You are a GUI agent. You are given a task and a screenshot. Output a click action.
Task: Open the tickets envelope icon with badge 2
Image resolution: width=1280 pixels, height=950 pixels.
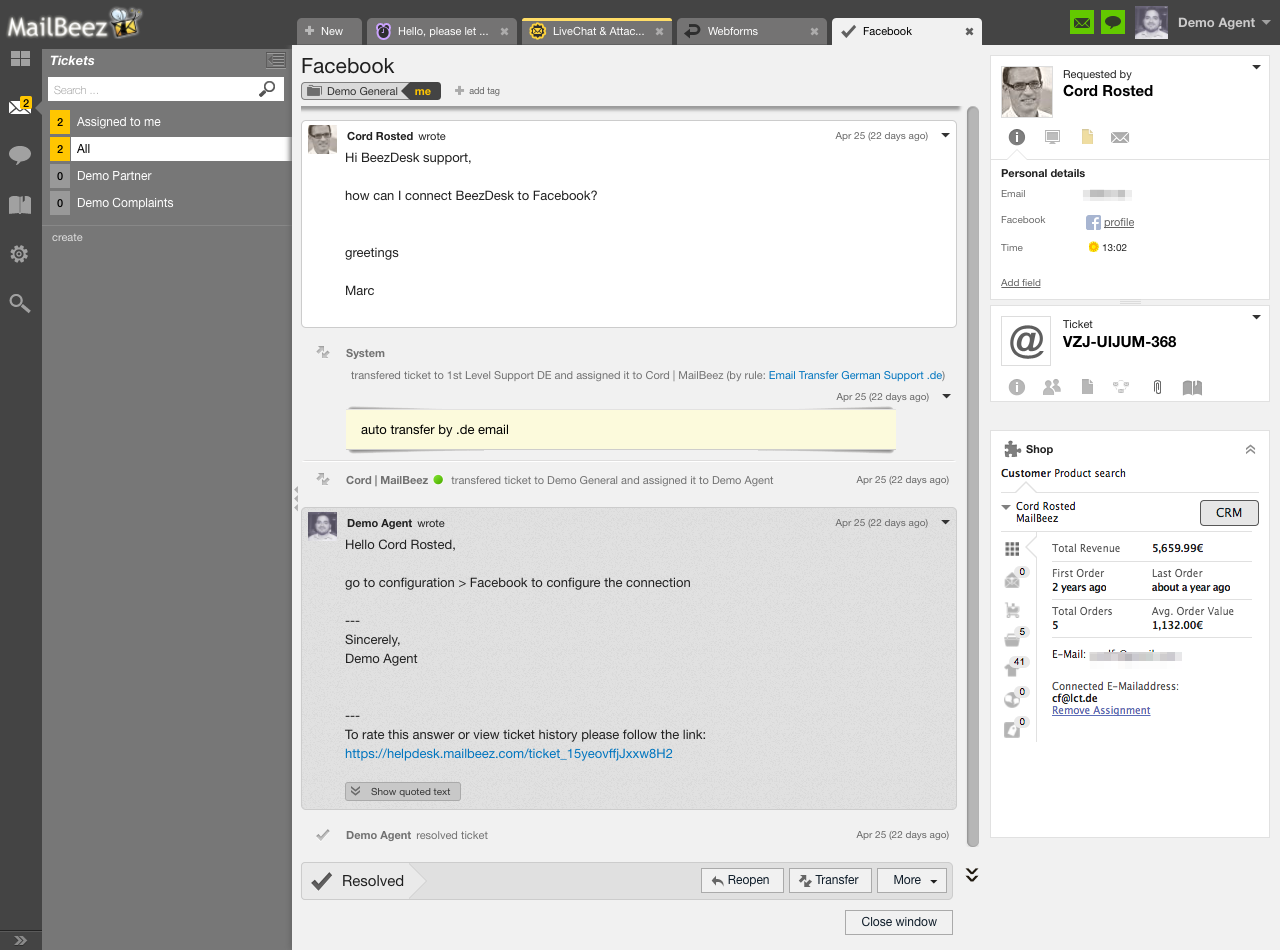coord(20,106)
